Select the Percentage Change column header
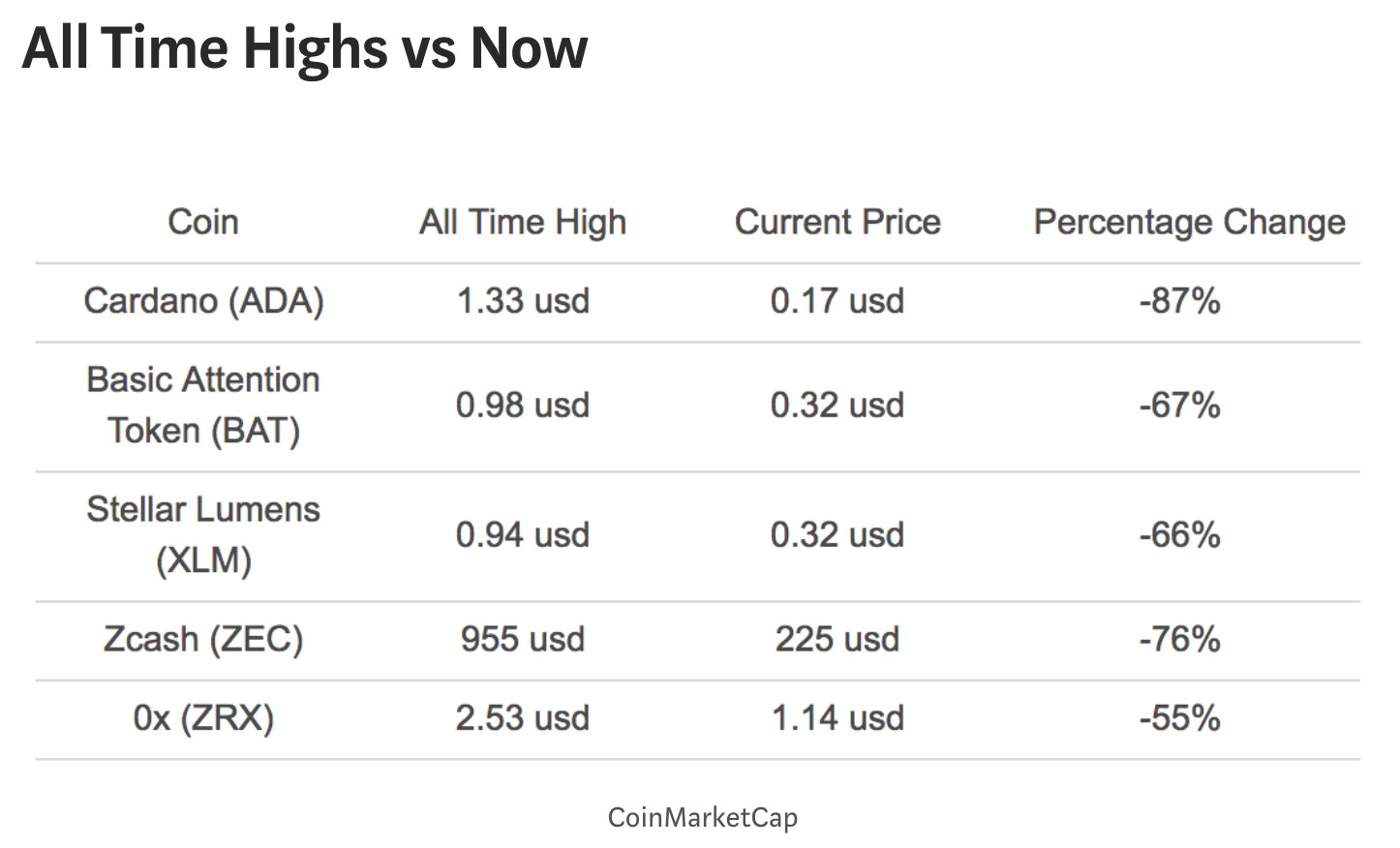 point(1189,222)
